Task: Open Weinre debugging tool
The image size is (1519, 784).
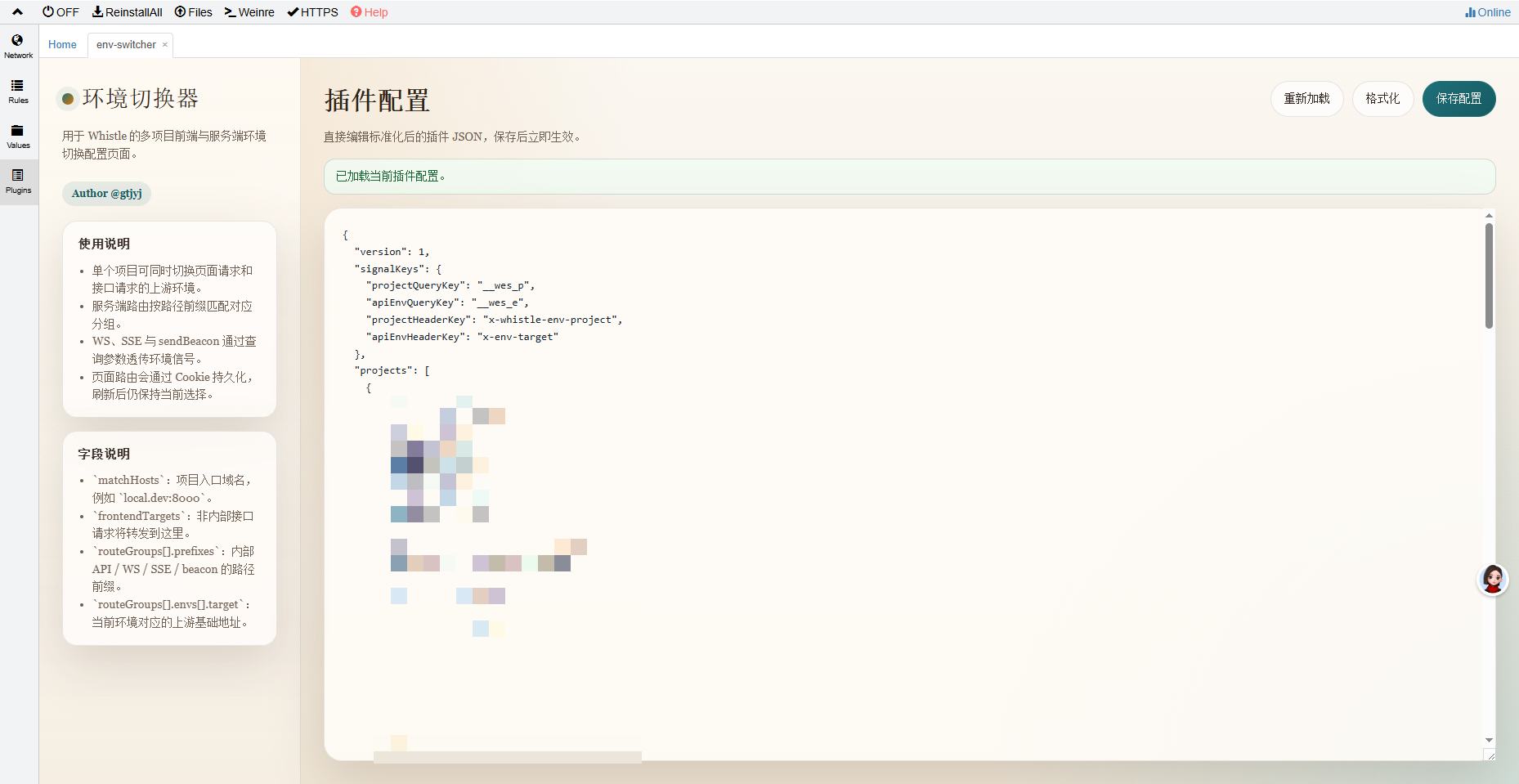Action: tap(249, 12)
